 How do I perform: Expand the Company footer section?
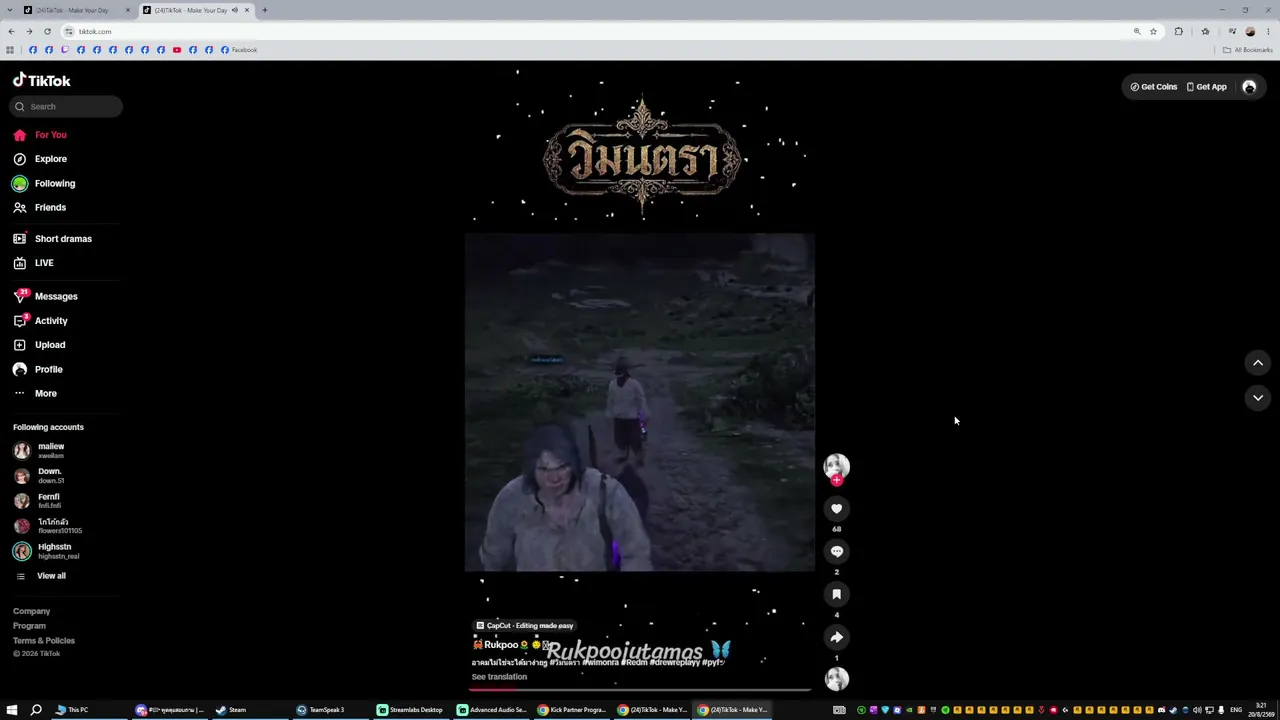click(31, 611)
